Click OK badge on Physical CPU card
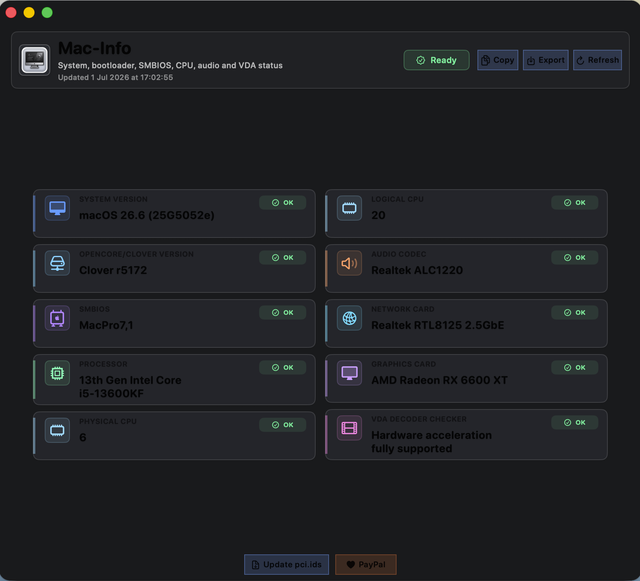 coord(282,425)
